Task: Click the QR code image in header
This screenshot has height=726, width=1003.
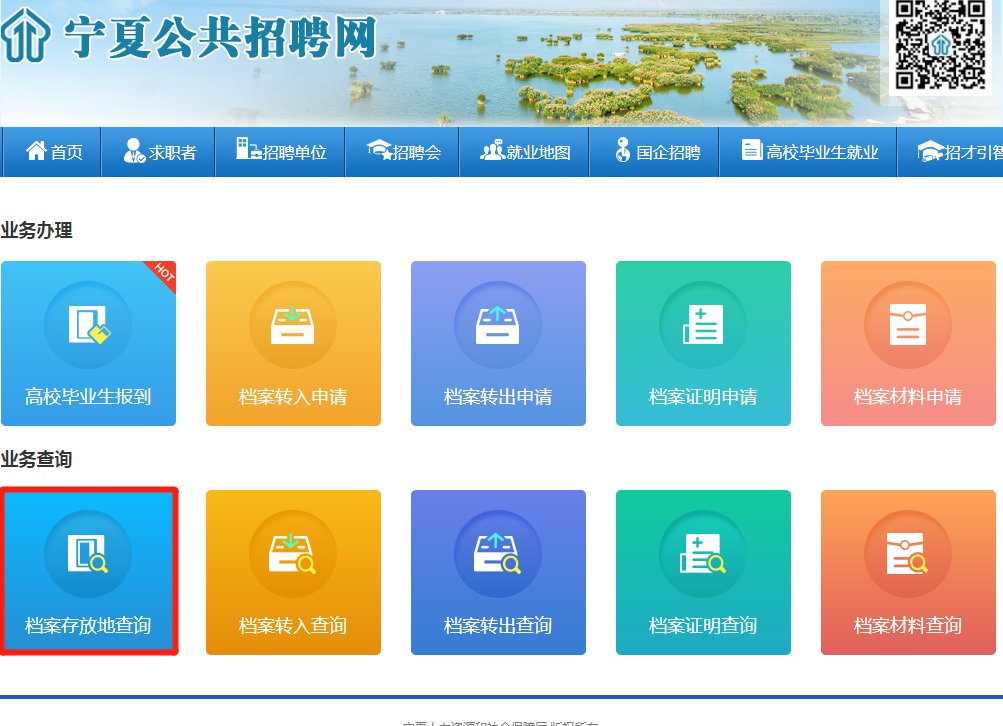Action: click(x=940, y=45)
